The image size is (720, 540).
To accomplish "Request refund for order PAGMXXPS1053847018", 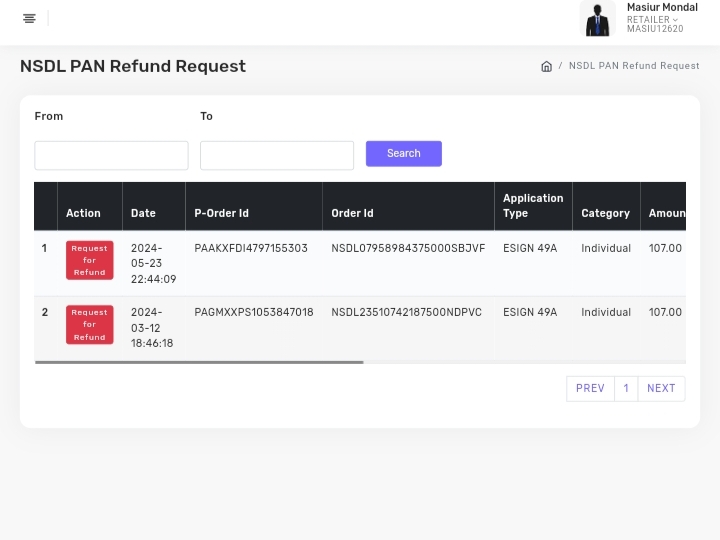I will [x=89, y=324].
